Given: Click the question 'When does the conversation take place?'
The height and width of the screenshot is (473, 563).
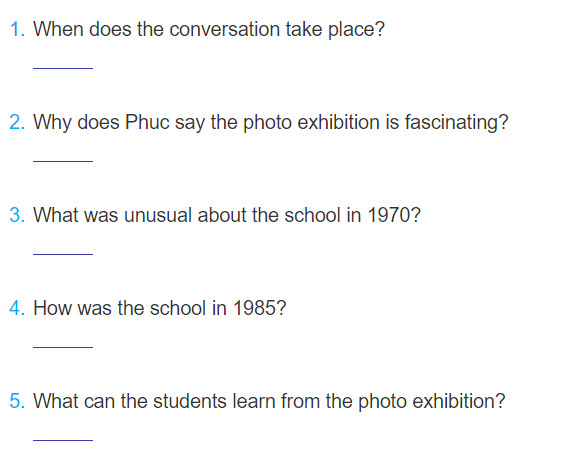Looking at the screenshot, I should click(209, 29).
